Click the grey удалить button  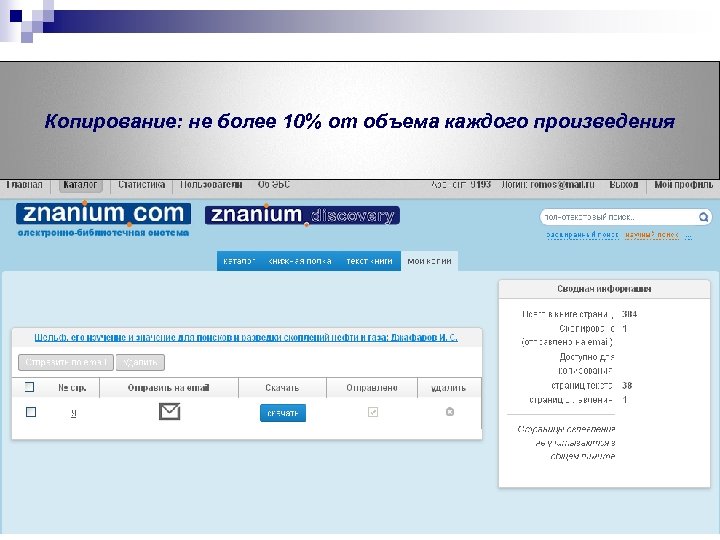tap(141, 362)
